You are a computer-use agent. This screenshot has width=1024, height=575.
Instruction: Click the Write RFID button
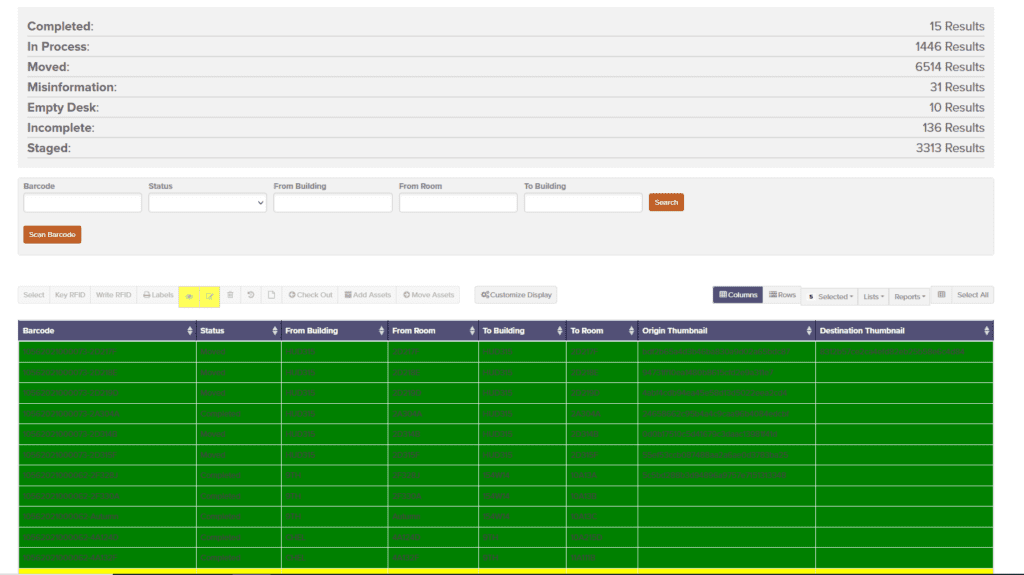(x=114, y=295)
